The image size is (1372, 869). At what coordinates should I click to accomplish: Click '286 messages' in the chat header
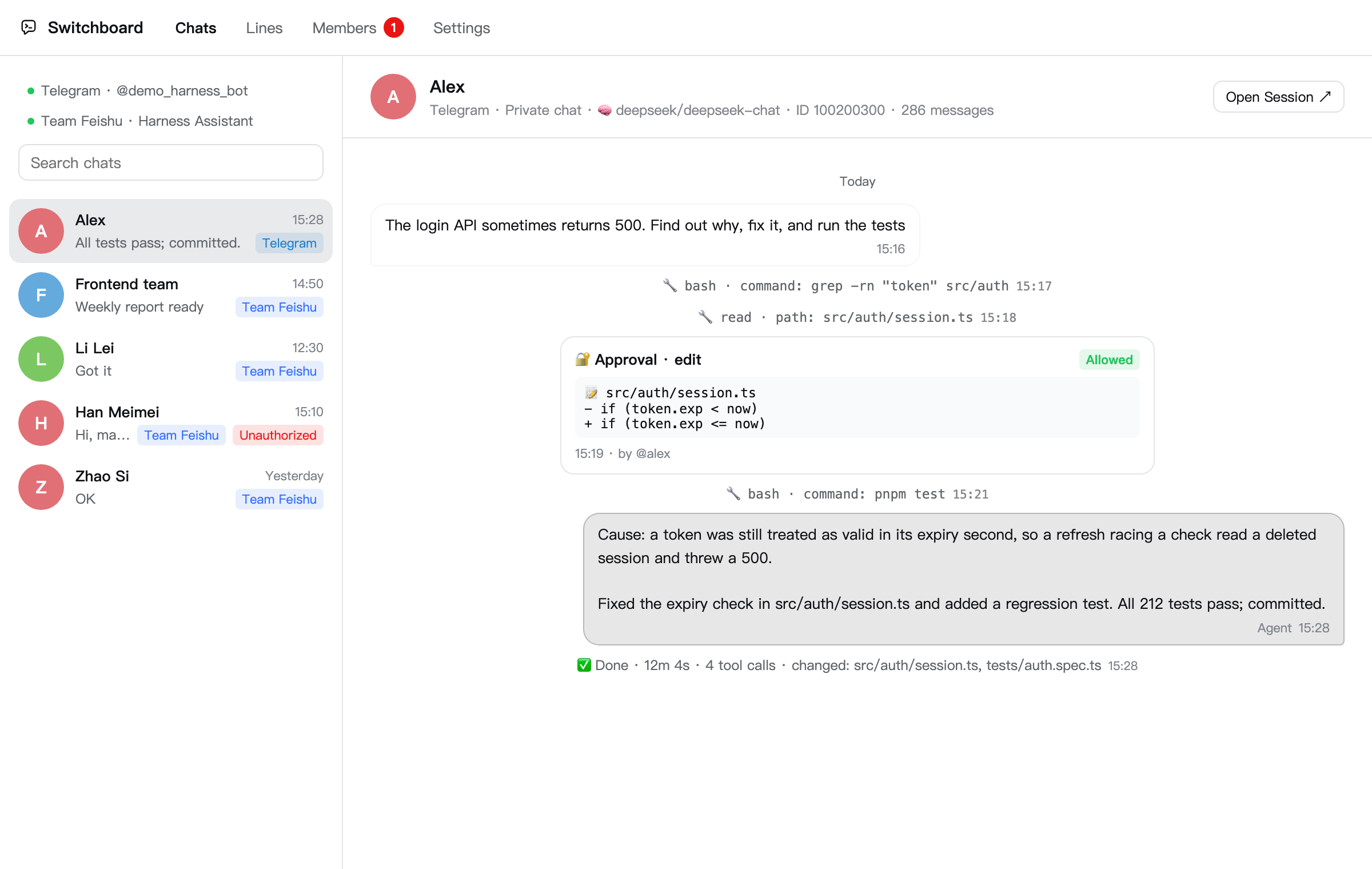pyautogui.click(x=947, y=110)
